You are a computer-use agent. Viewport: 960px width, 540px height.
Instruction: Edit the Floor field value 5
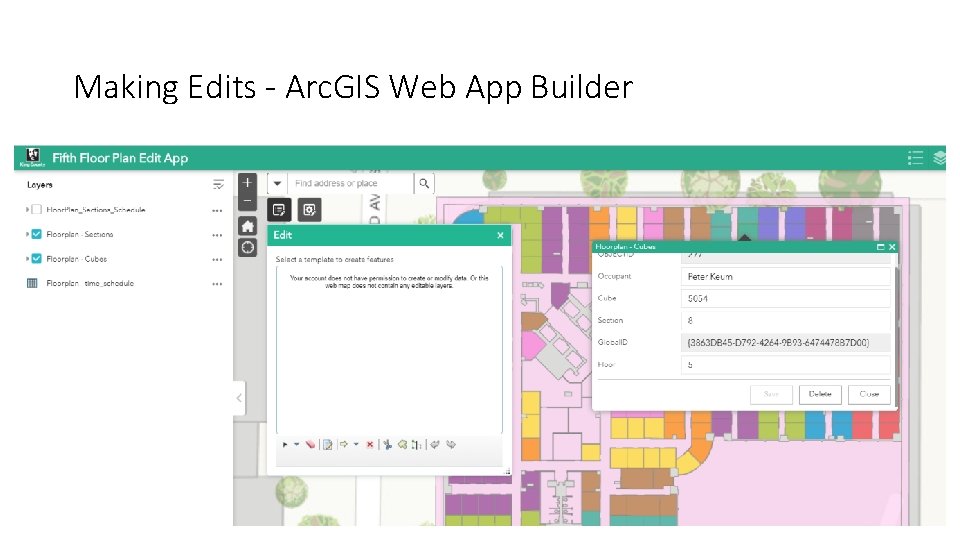click(786, 365)
